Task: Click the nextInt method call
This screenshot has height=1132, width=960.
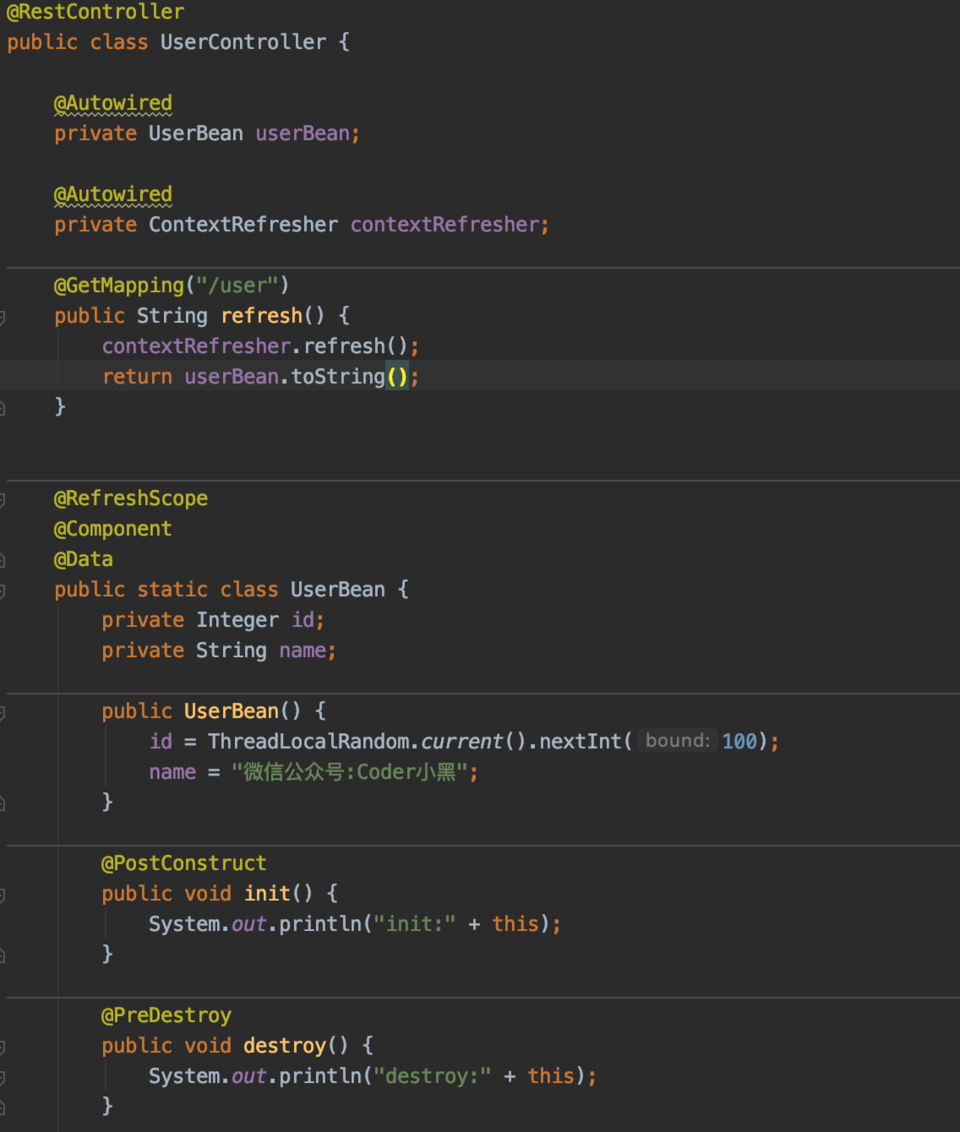Action: click(x=580, y=741)
